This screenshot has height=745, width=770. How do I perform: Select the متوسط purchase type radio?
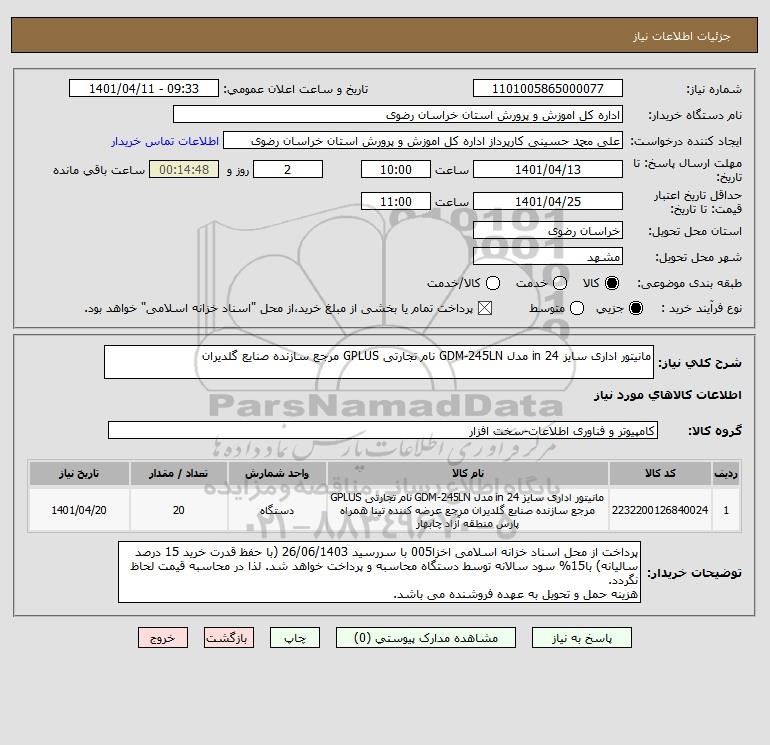point(577,308)
